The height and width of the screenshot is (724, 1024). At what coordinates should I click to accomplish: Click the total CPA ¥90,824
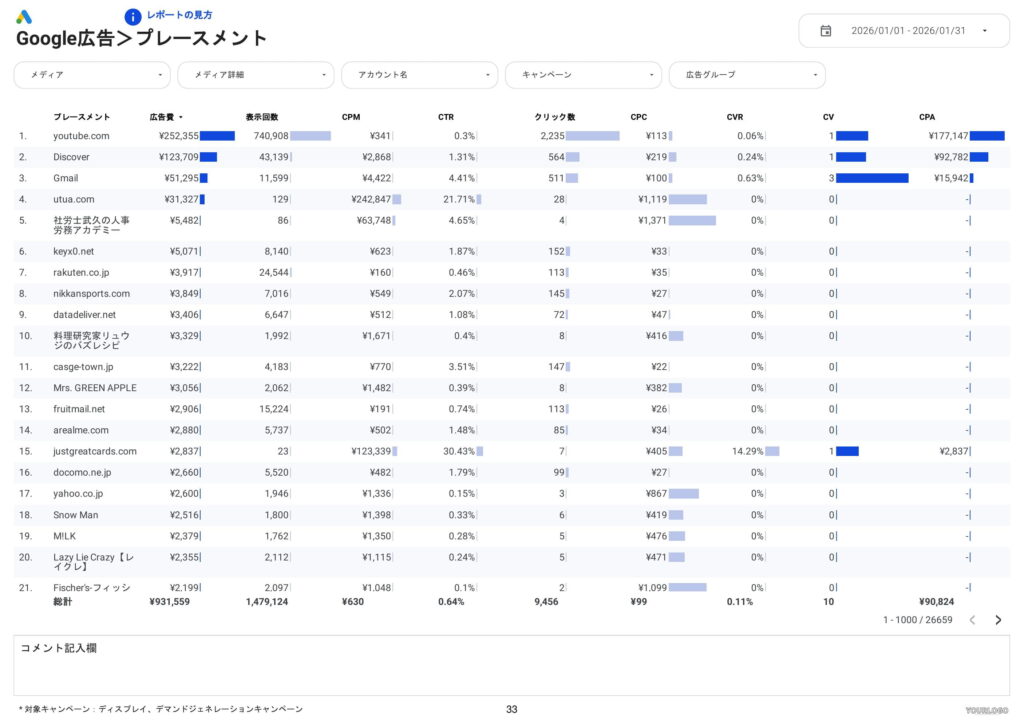[936, 602]
